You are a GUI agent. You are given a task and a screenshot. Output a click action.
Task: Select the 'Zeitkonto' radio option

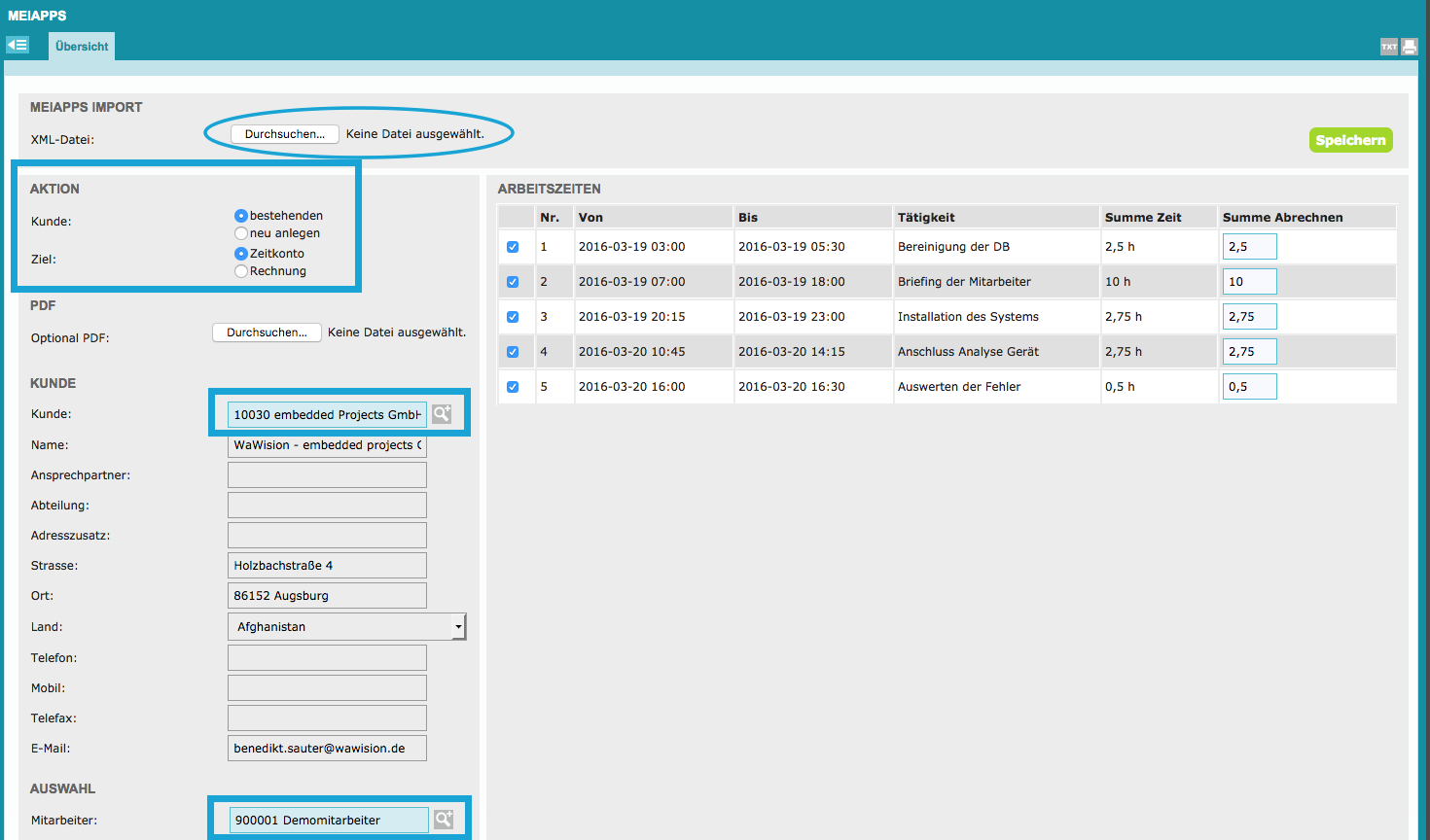241,254
